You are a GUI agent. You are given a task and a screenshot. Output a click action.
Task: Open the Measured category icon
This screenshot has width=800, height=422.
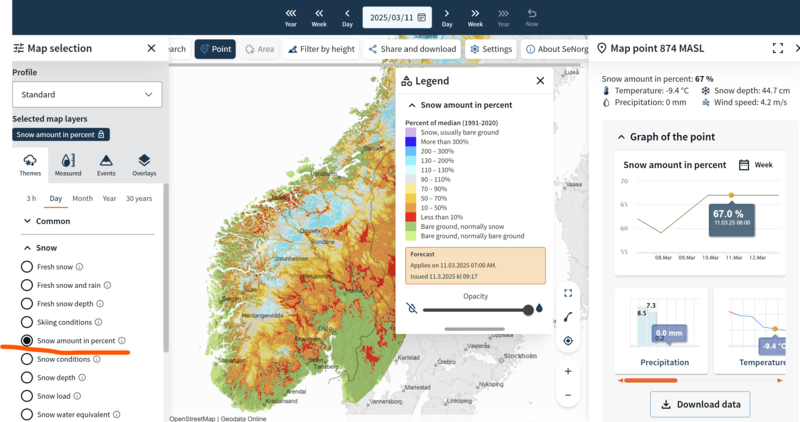tap(68, 165)
